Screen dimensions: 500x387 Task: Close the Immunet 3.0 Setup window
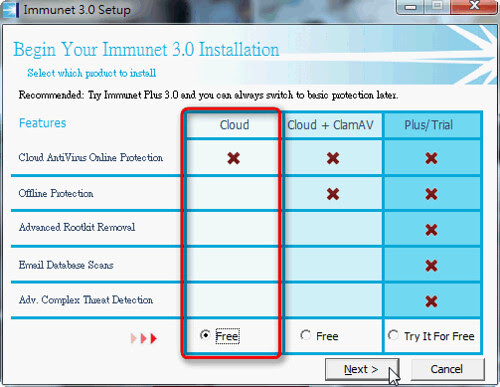point(474,7)
